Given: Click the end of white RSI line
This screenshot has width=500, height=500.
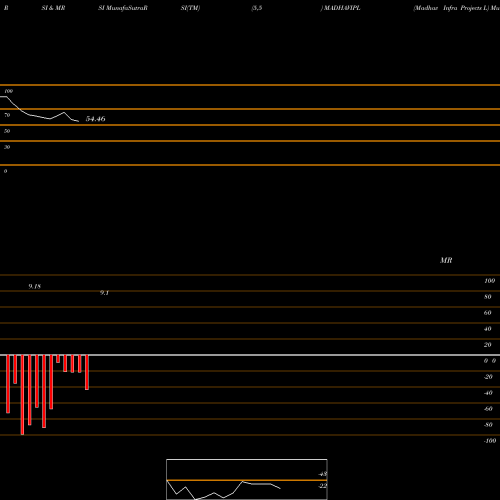Looking at the screenshot, I should (x=78, y=121).
